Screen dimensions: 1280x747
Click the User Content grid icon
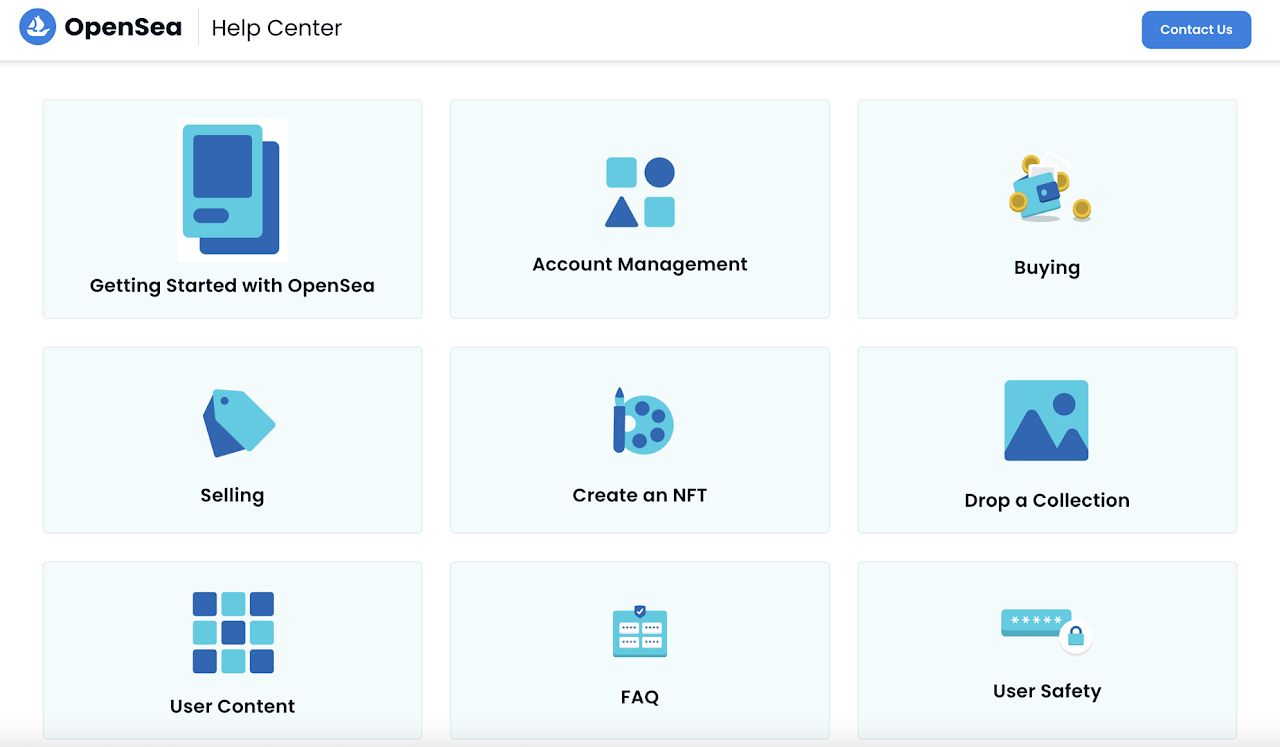click(x=233, y=633)
